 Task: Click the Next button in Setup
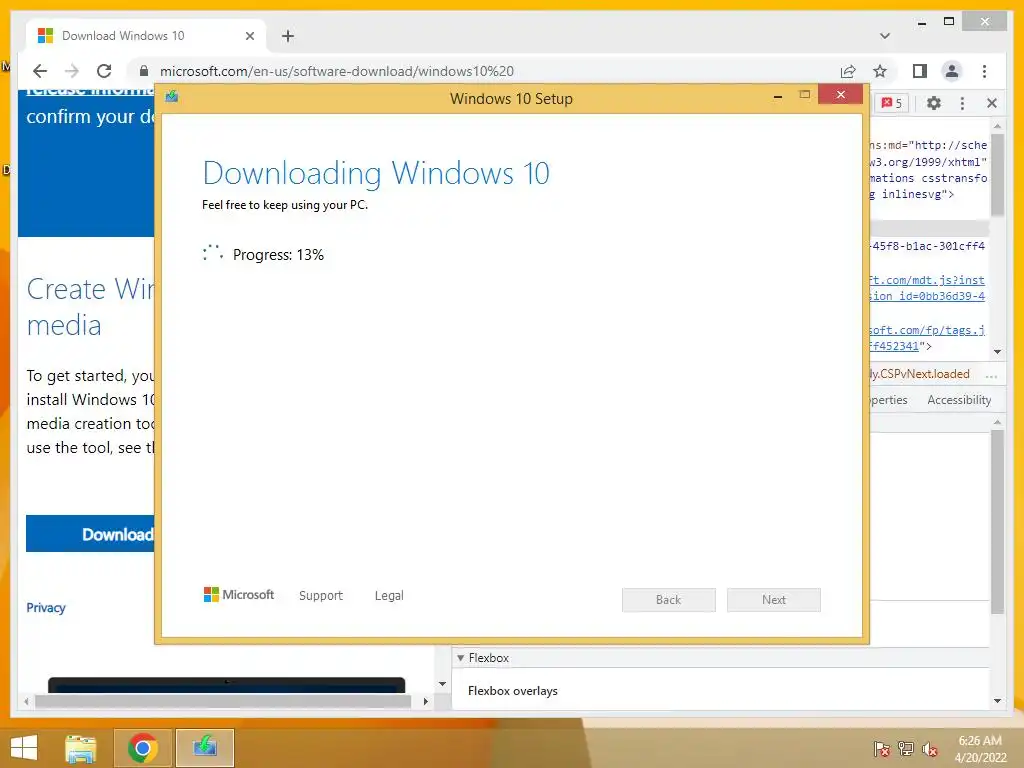774,600
